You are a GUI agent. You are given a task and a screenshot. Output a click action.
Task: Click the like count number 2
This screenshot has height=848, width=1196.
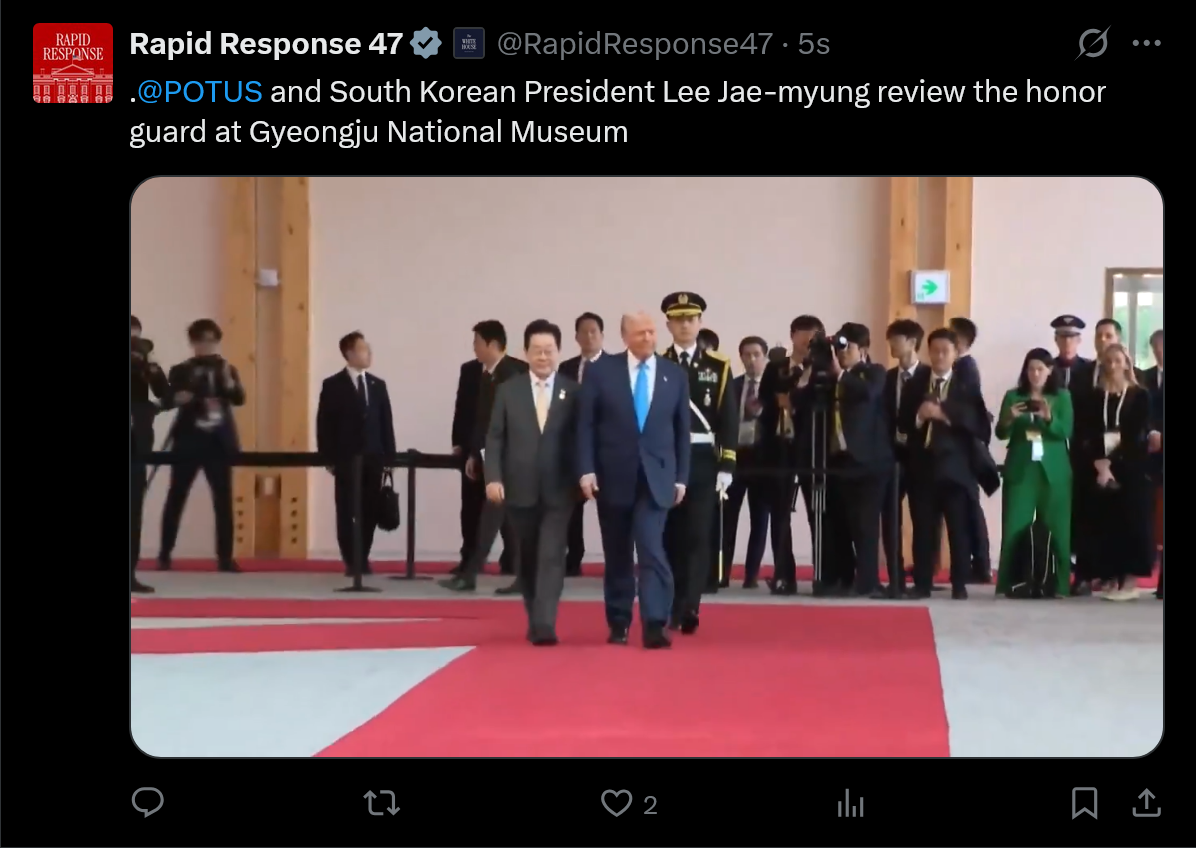(x=650, y=805)
